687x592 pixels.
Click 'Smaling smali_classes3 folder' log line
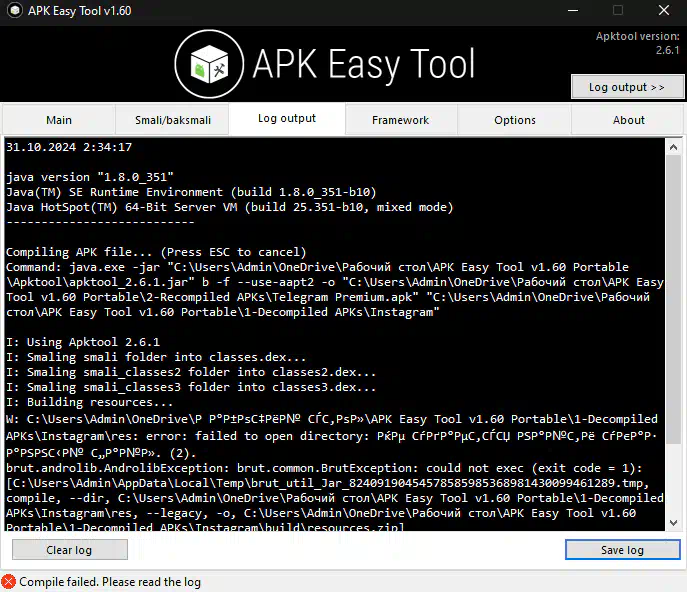coord(191,387)
